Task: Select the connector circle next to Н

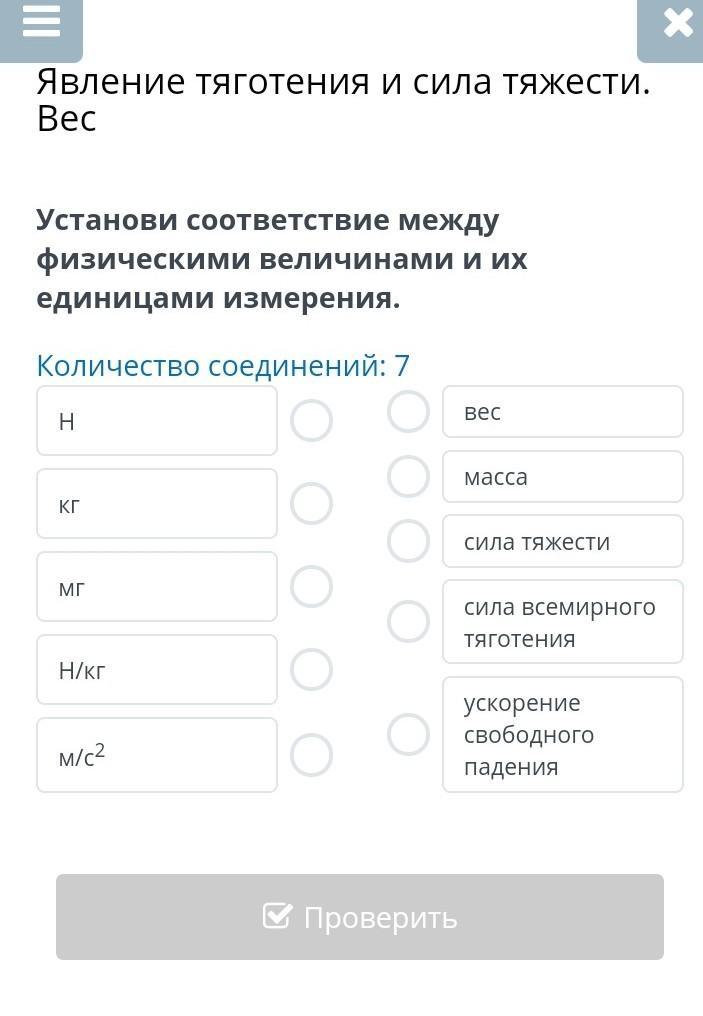Action: click(311, 421)
